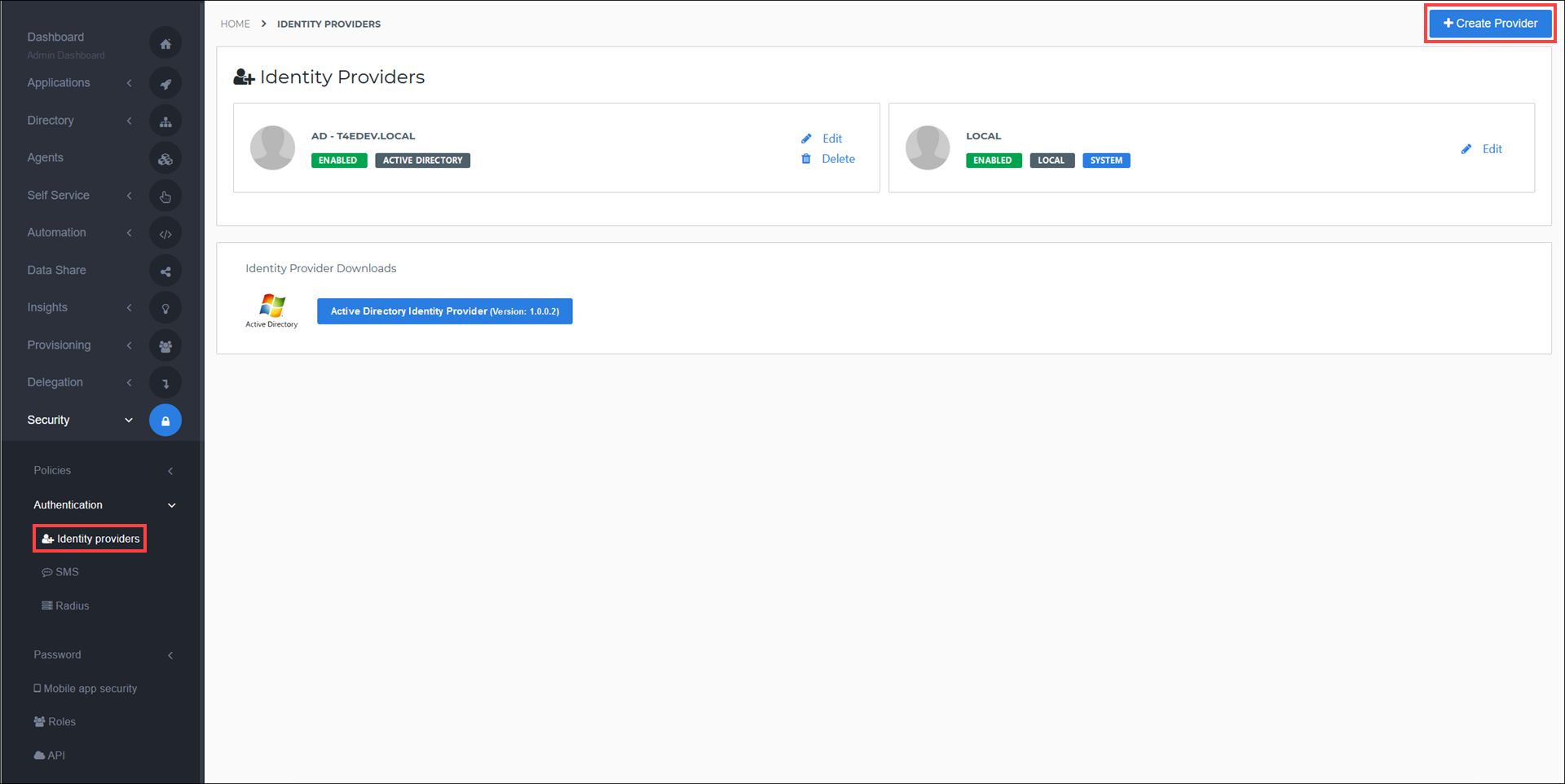Expand the Password submenu chevron
Screen dimensions: 1565x784
pyautogui.click(x=170, y=655)
